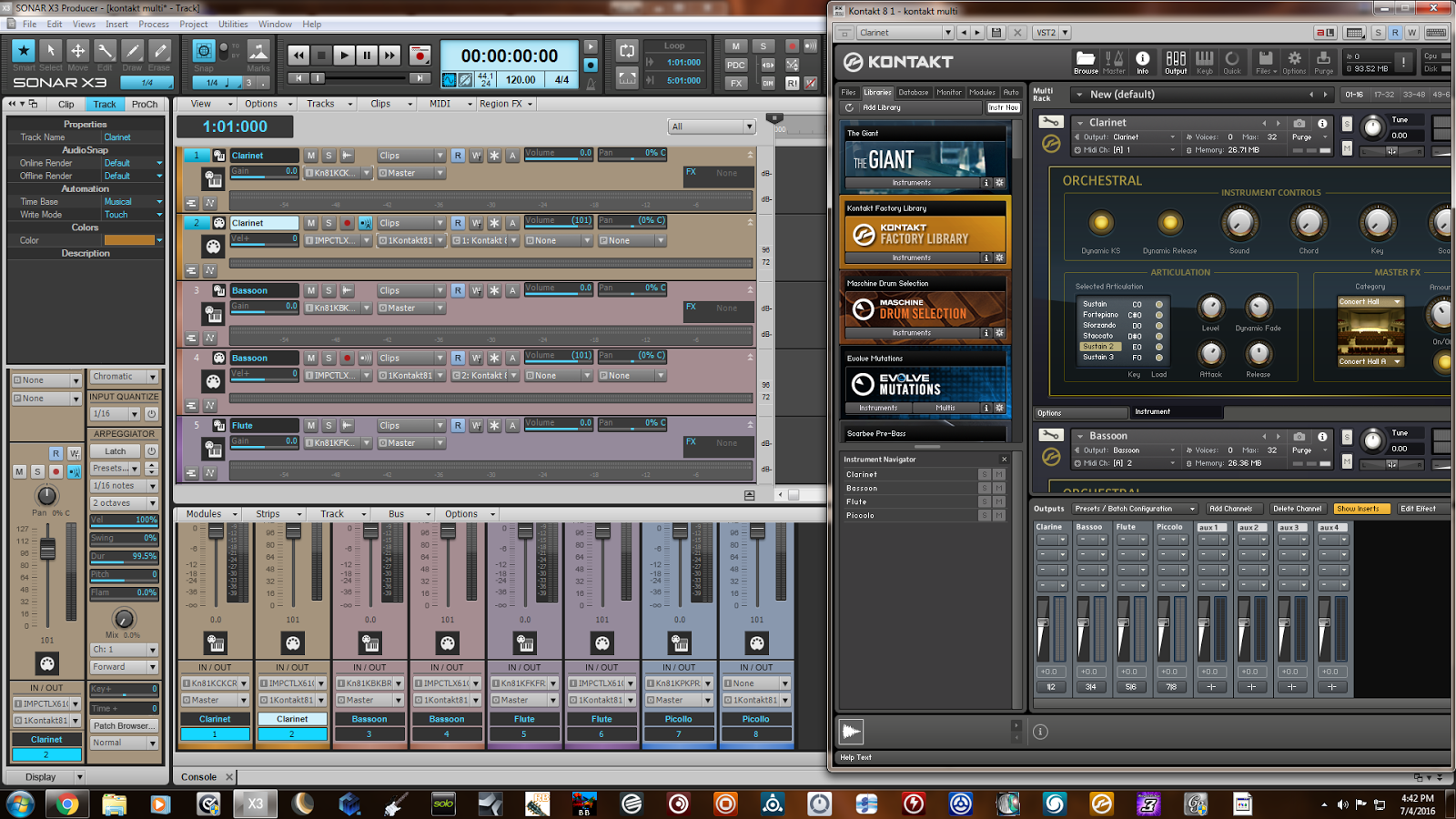Open the arpeggiator Forward direction dropdown

124,667
